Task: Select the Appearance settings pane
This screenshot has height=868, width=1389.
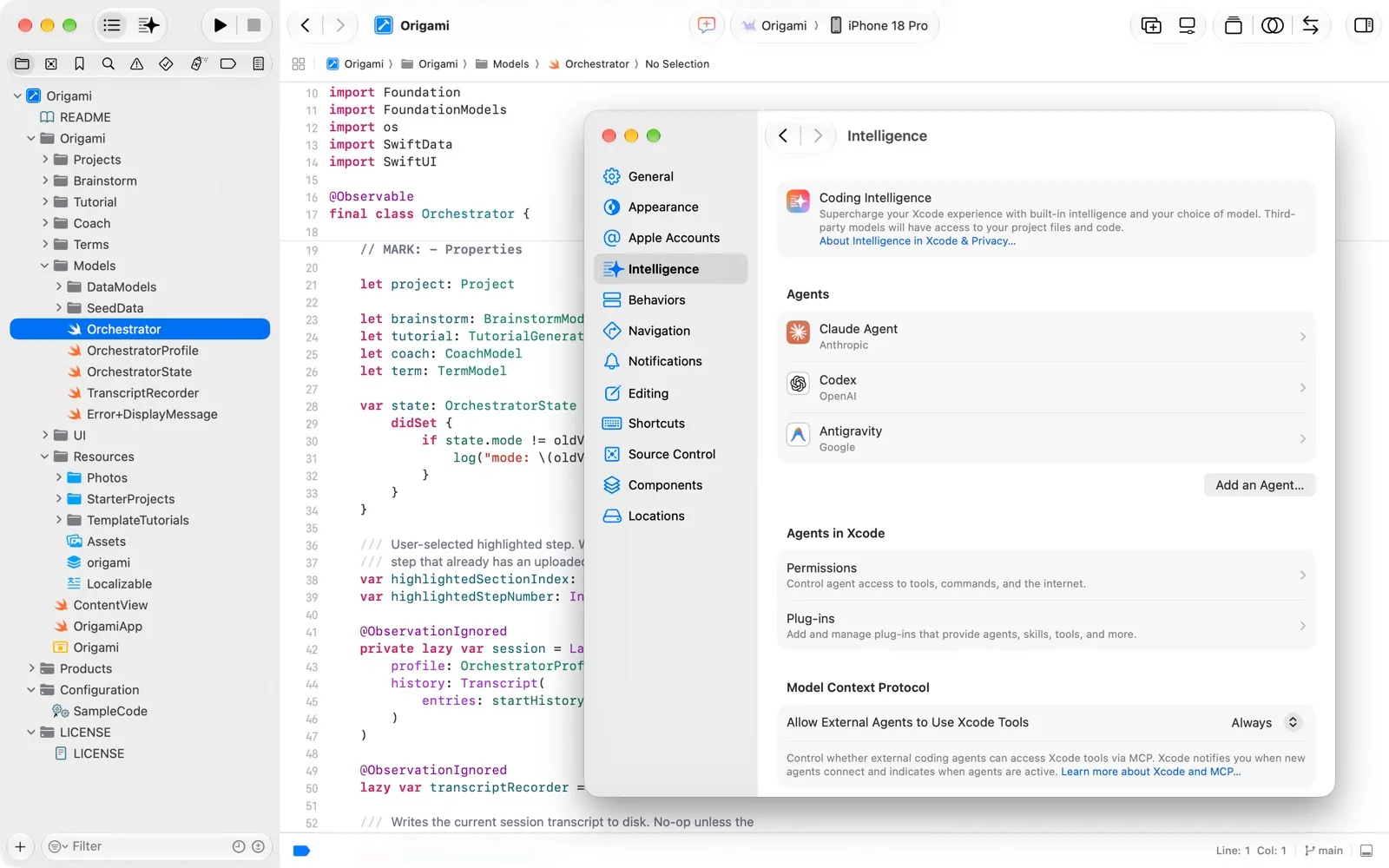Action: pyautogui.click(x=669, y=207)
